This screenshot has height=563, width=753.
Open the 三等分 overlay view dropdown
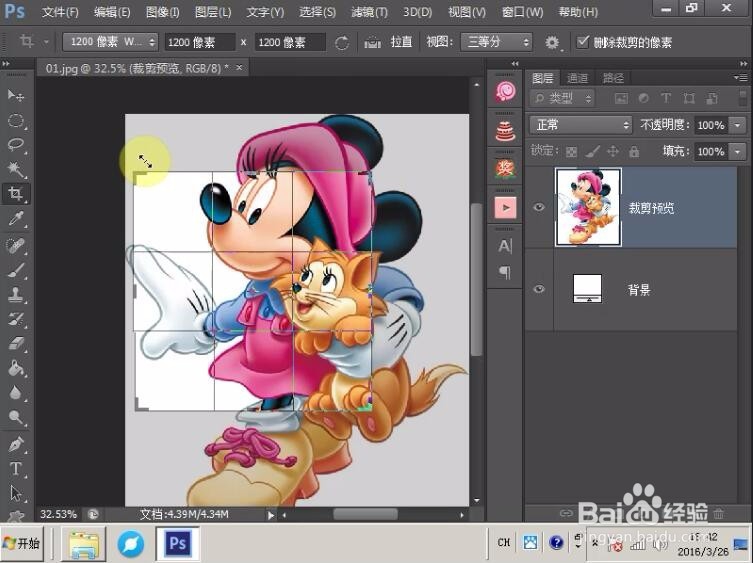click(x=497, y=42)
